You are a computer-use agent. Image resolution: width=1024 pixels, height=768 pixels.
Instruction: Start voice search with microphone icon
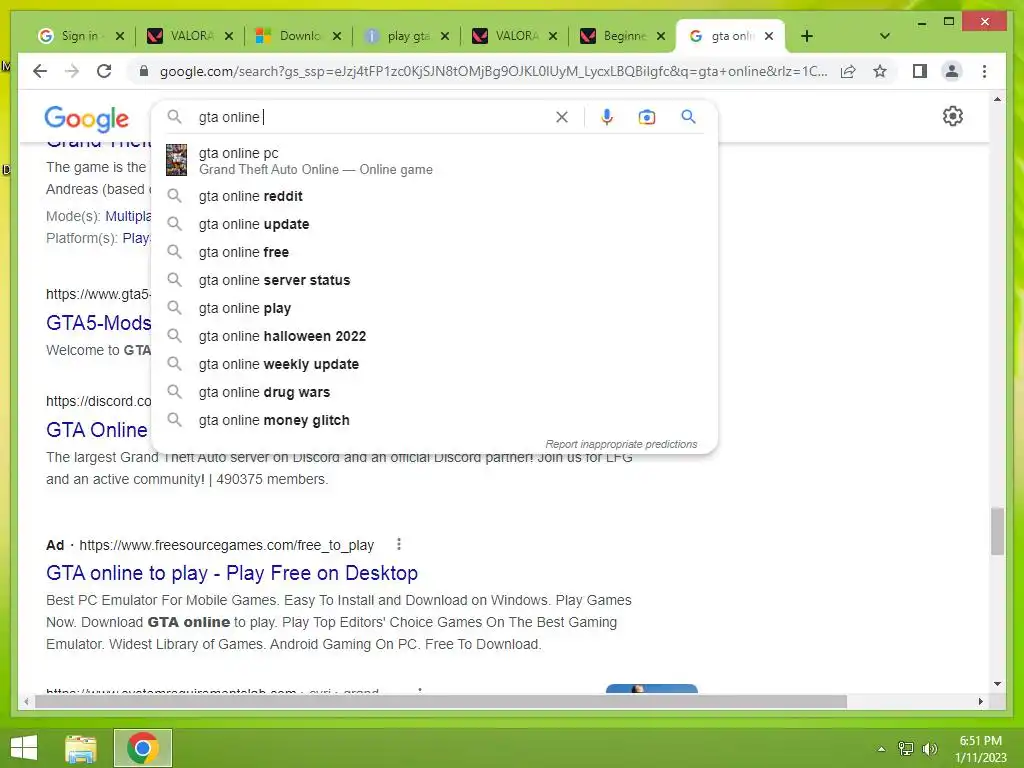click(x=607, y=117)
